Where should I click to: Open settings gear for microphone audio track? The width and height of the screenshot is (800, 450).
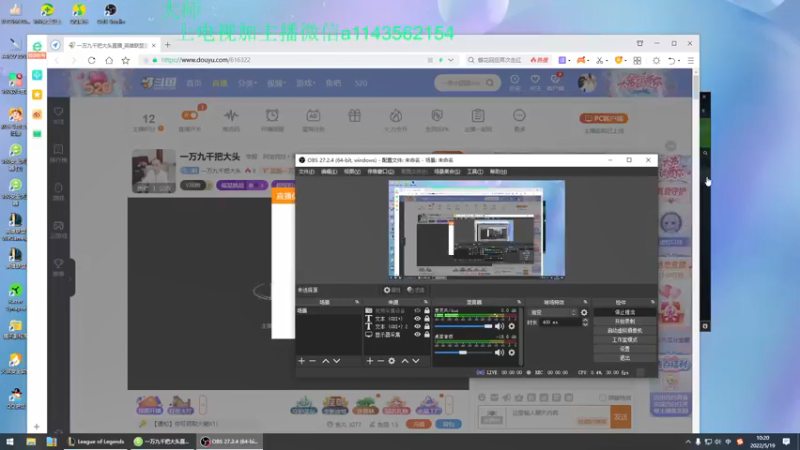point(512,326)
